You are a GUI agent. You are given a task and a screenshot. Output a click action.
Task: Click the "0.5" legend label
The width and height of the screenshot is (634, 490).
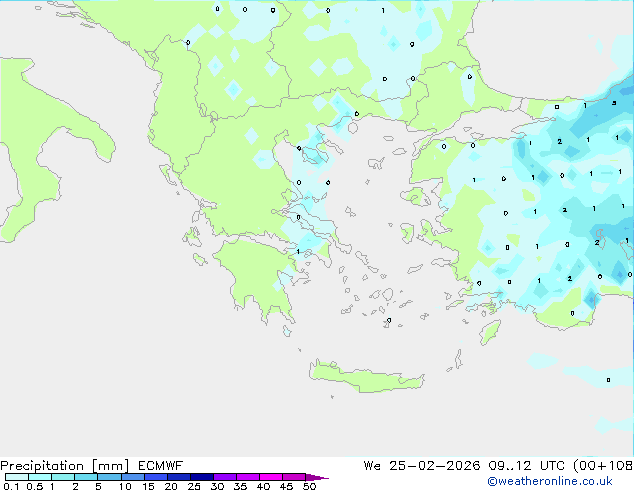coord(35,486)
